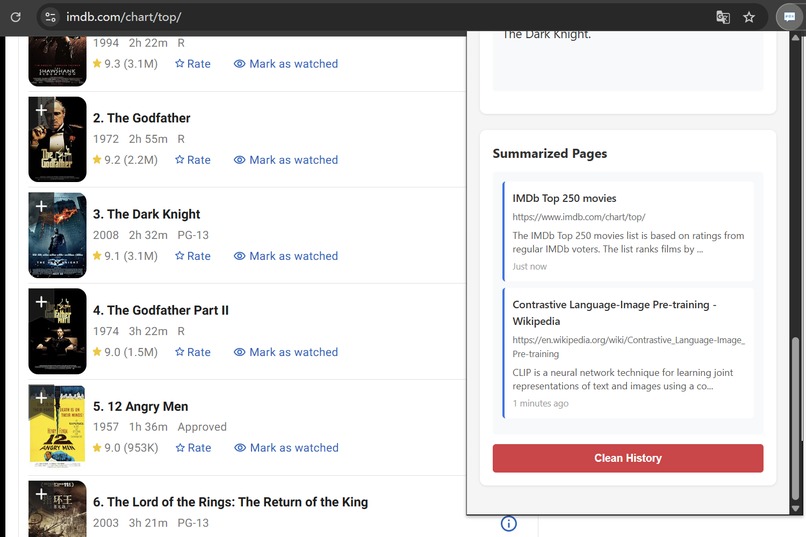Mark The Godfather Part II as watched
This screenshot has height=537, width=806.
(286, 352)
